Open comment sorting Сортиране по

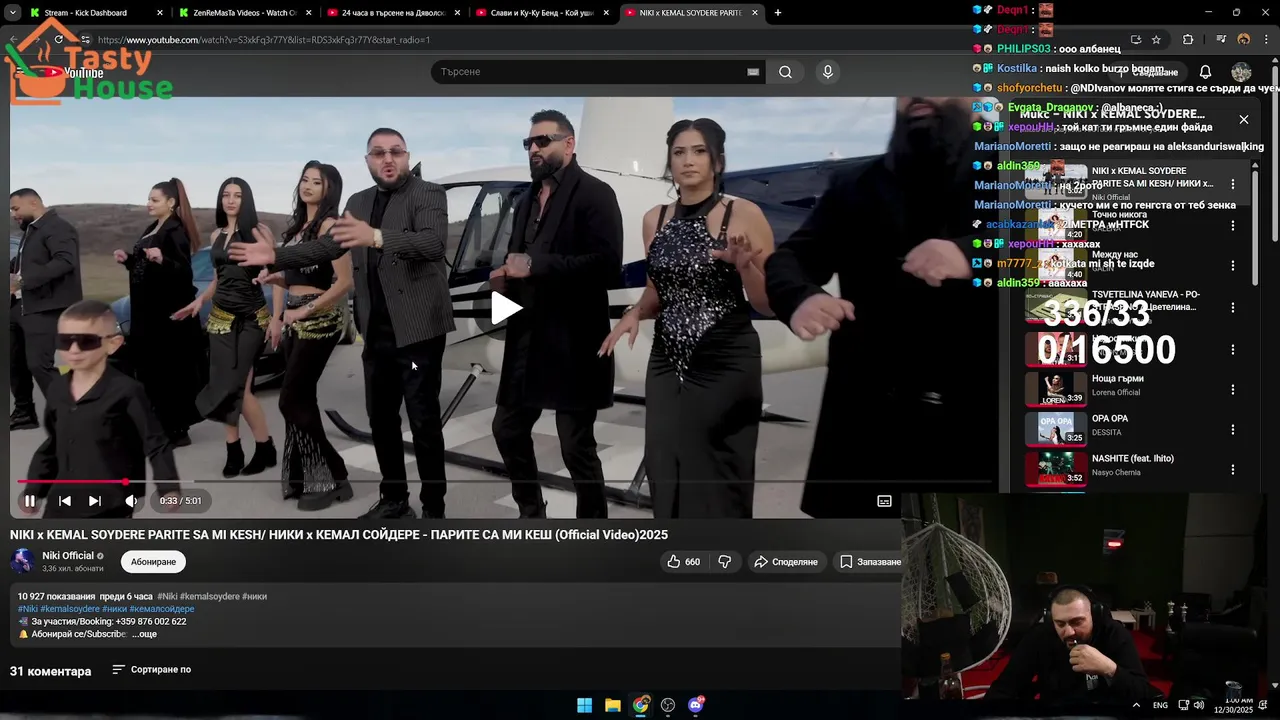[151, 670]
